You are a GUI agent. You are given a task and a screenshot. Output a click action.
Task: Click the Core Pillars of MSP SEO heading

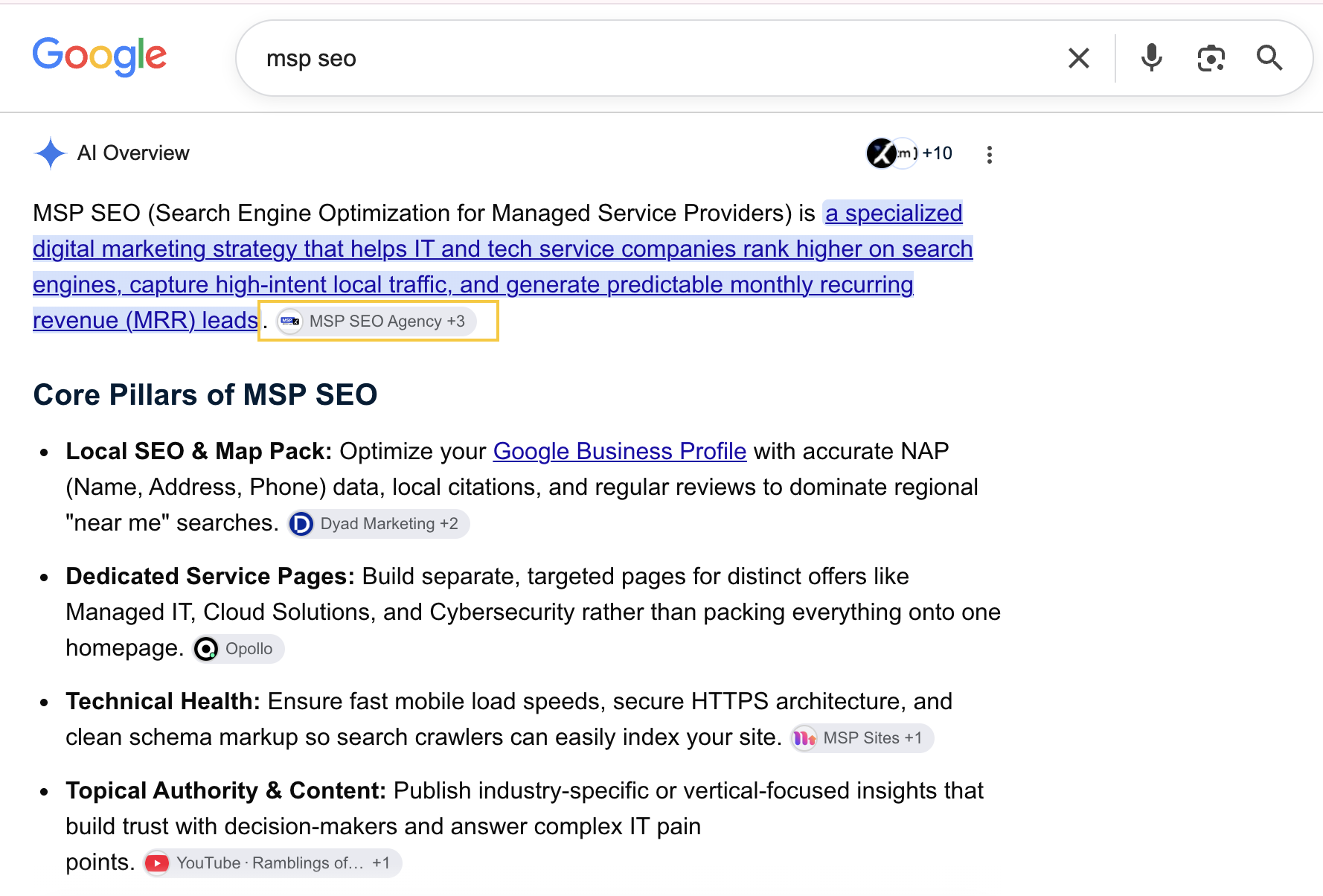coord(205,394)
